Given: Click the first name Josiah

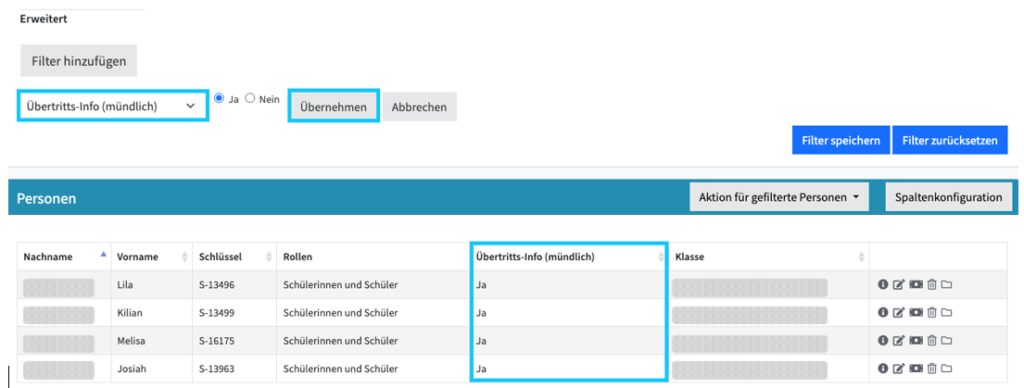Looking at the screenshot, I should click(131, 369).
